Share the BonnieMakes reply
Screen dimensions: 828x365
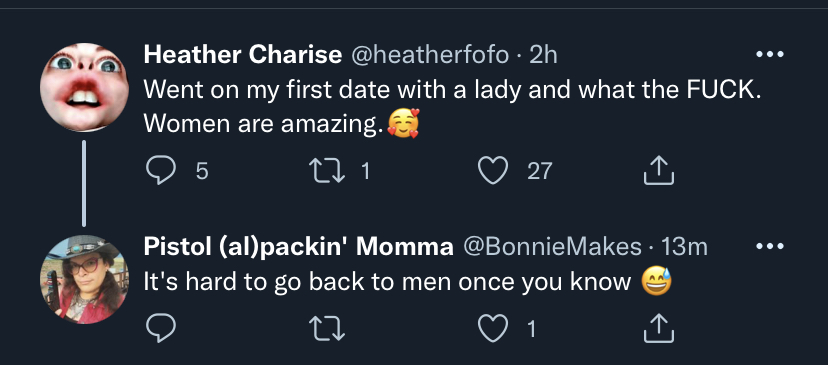[x=658, y=329]
